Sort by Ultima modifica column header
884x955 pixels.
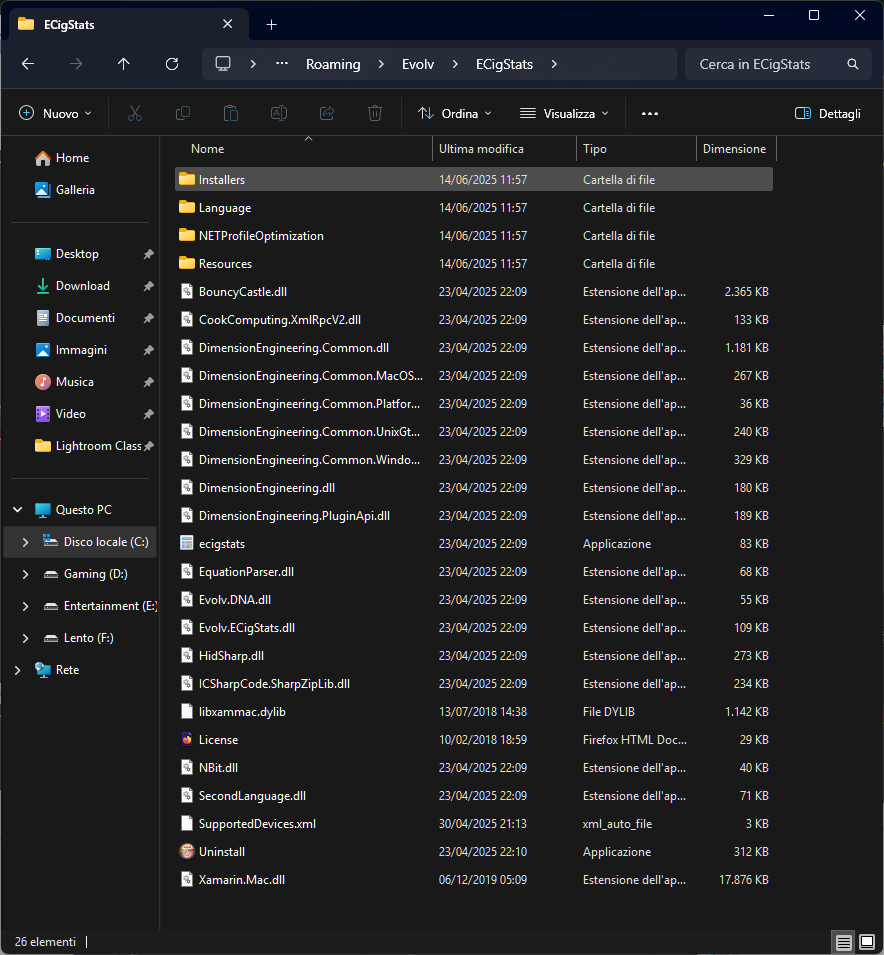[481, 149]
